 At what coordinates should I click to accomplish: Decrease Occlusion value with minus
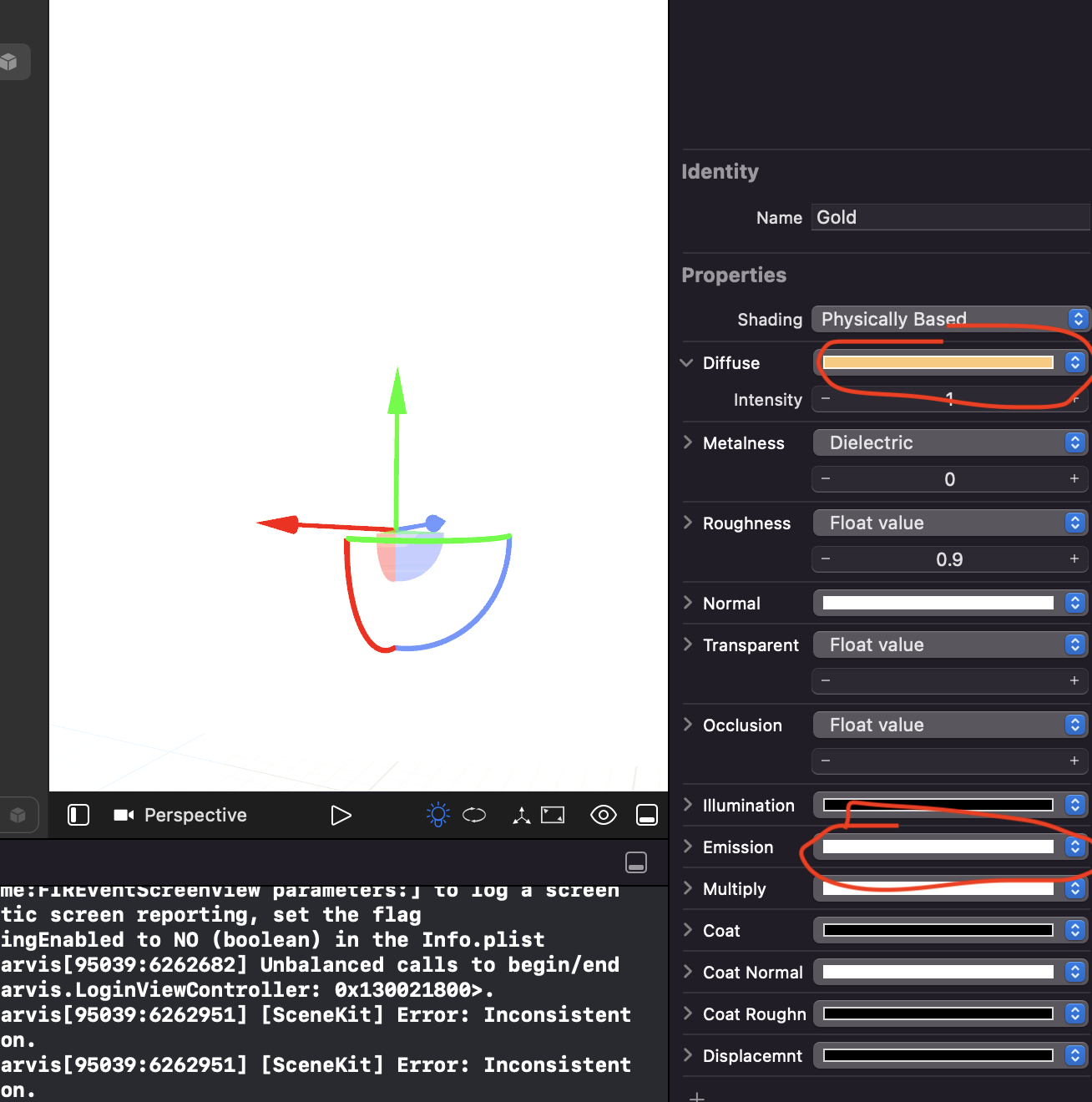pyautogui.click(x=826, y=761)
